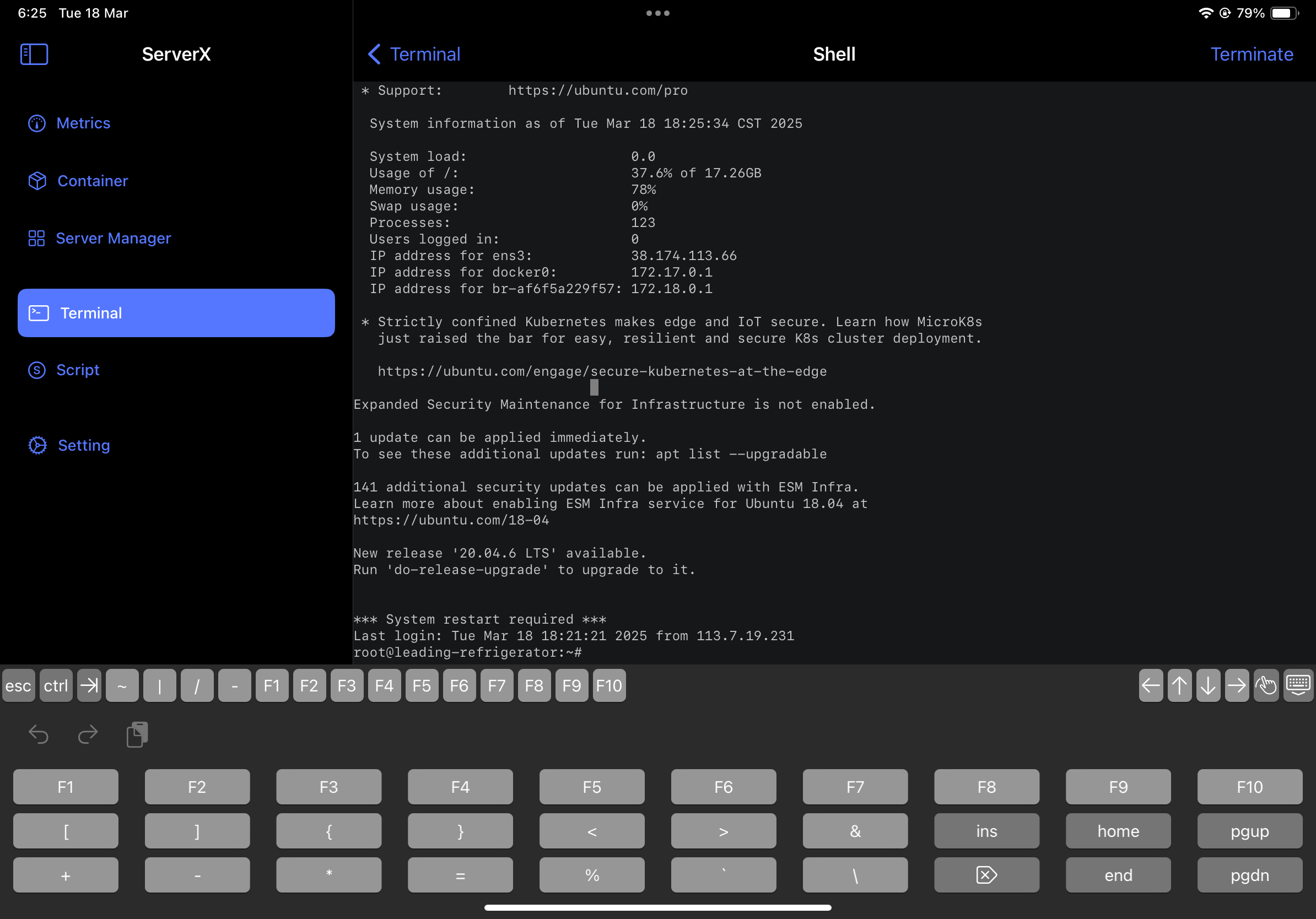The image size is (1316, 919).
Task: Tap the backslash key
Action: (x=855, y=875)
